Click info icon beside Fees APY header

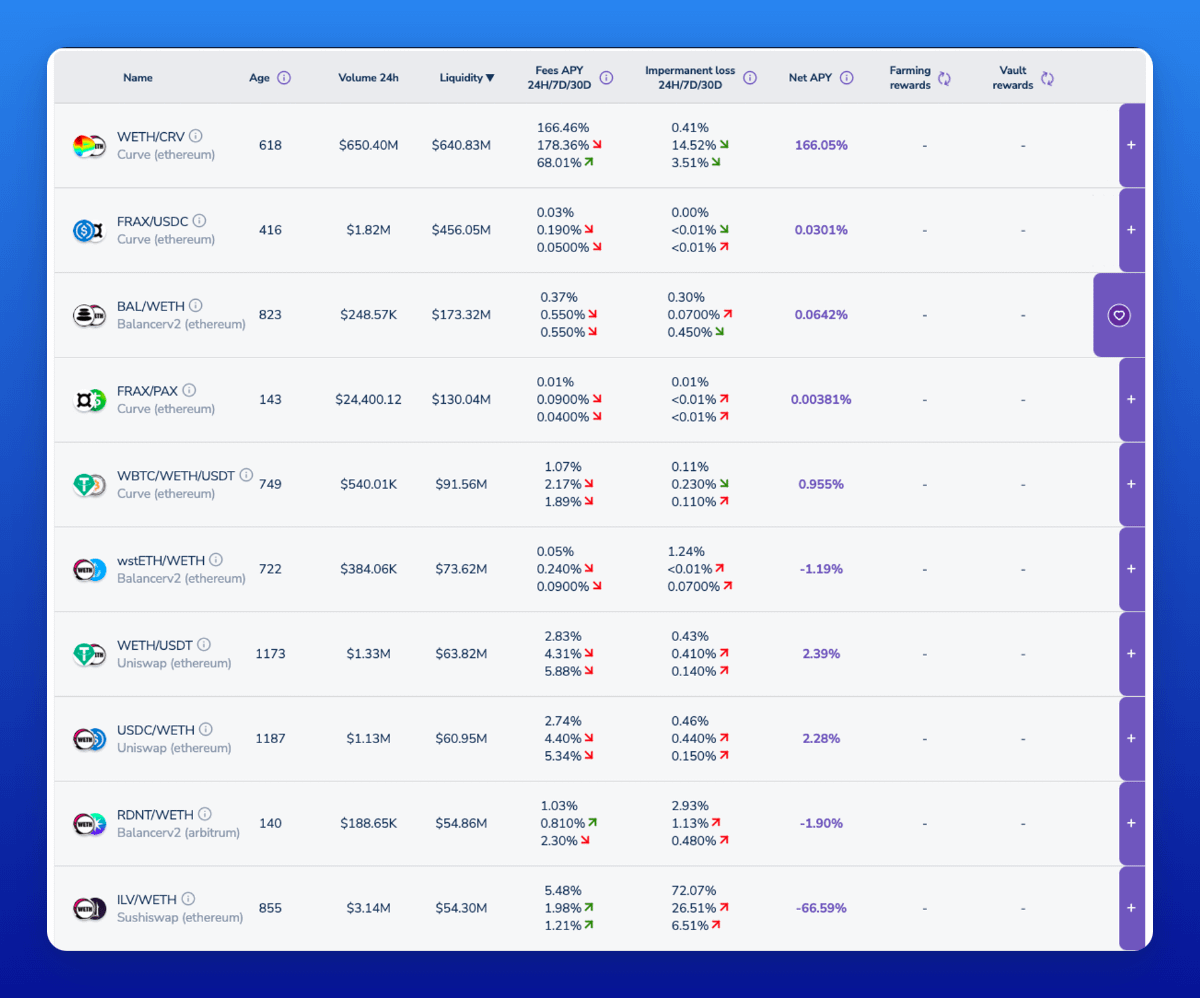pos(606,78)
